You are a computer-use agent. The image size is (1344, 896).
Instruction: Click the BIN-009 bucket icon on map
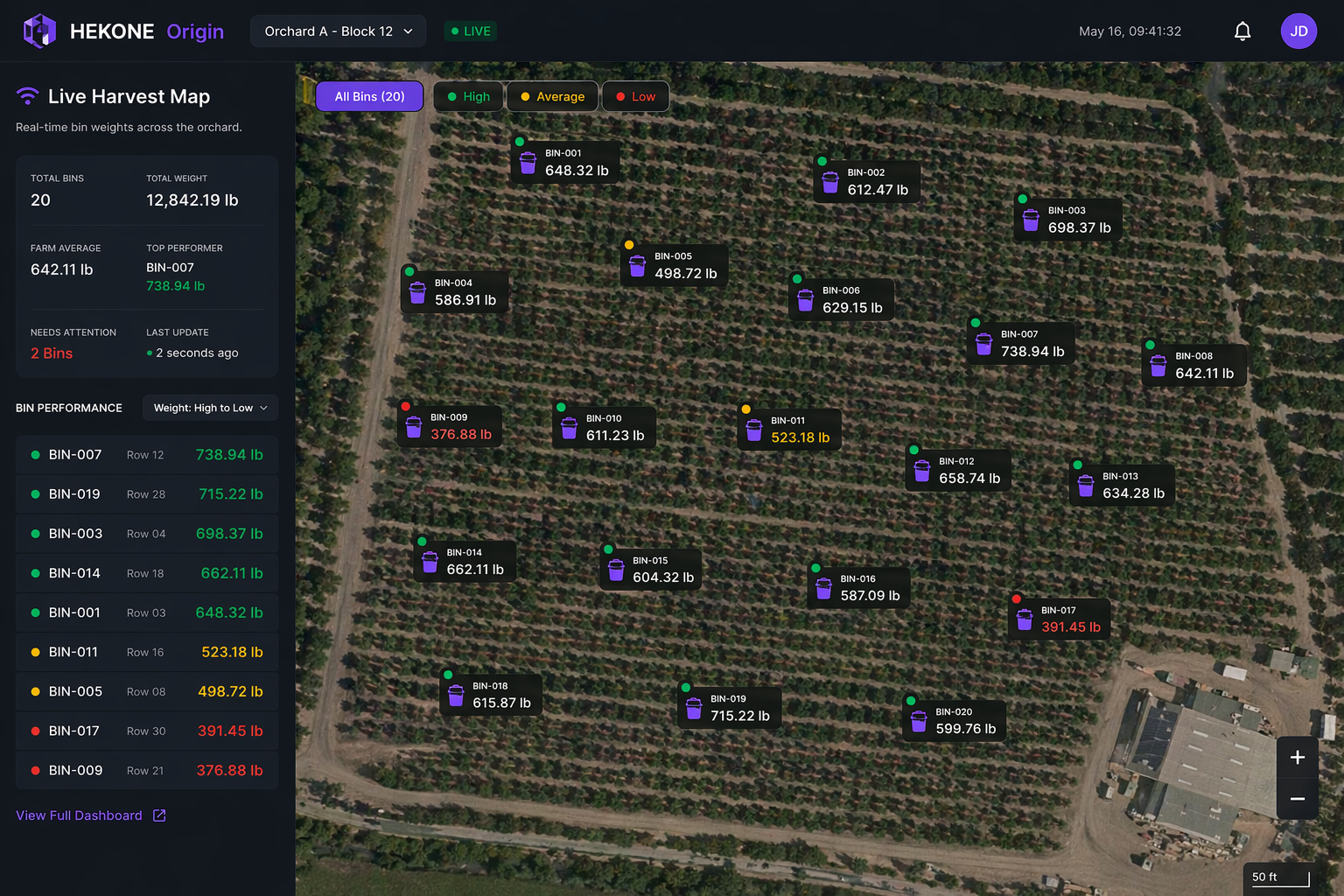pos(414,427)
